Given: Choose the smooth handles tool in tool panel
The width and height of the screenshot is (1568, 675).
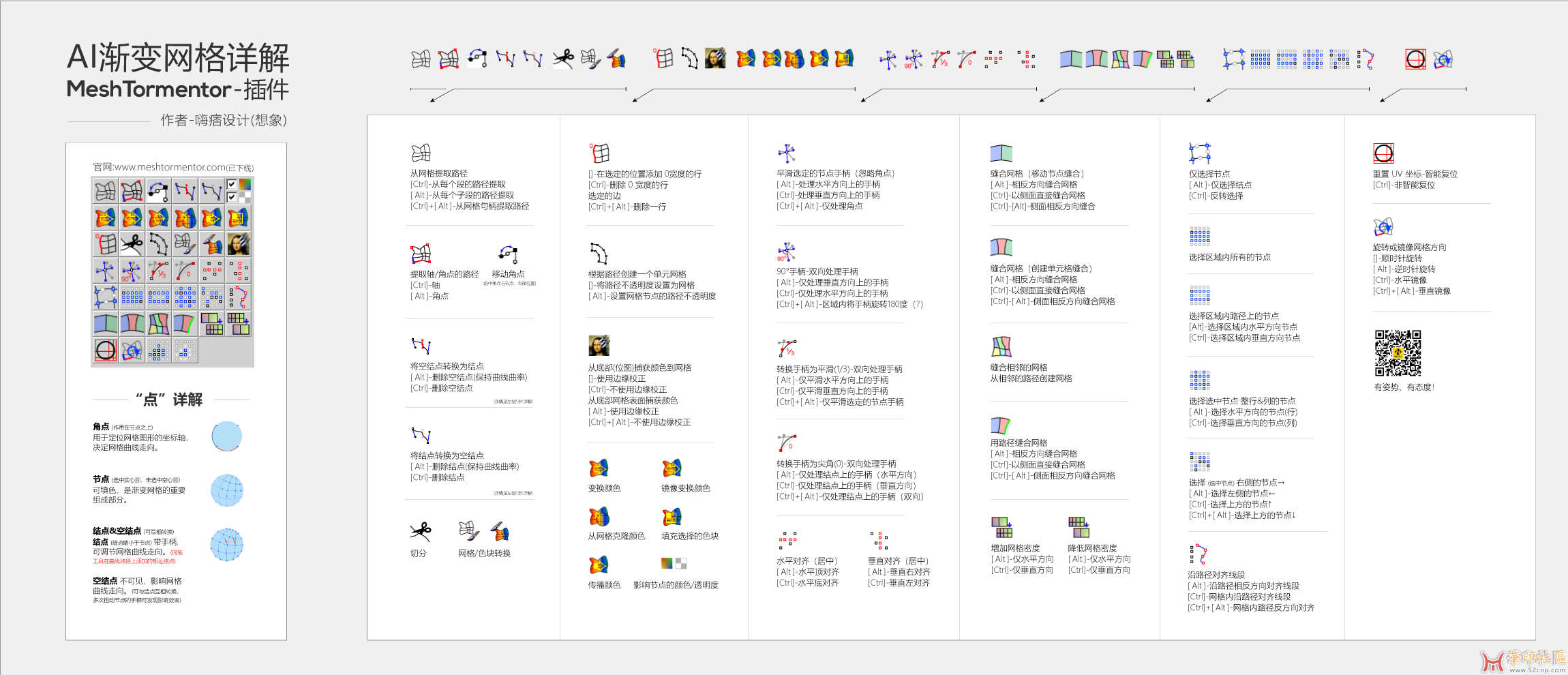Looking at the screenshot, I should (105, 271).
